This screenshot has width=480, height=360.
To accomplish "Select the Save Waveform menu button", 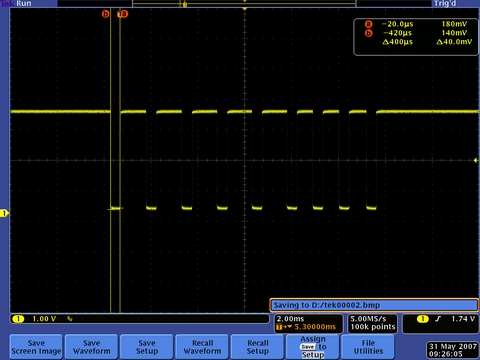I will (x=91, y=347).
